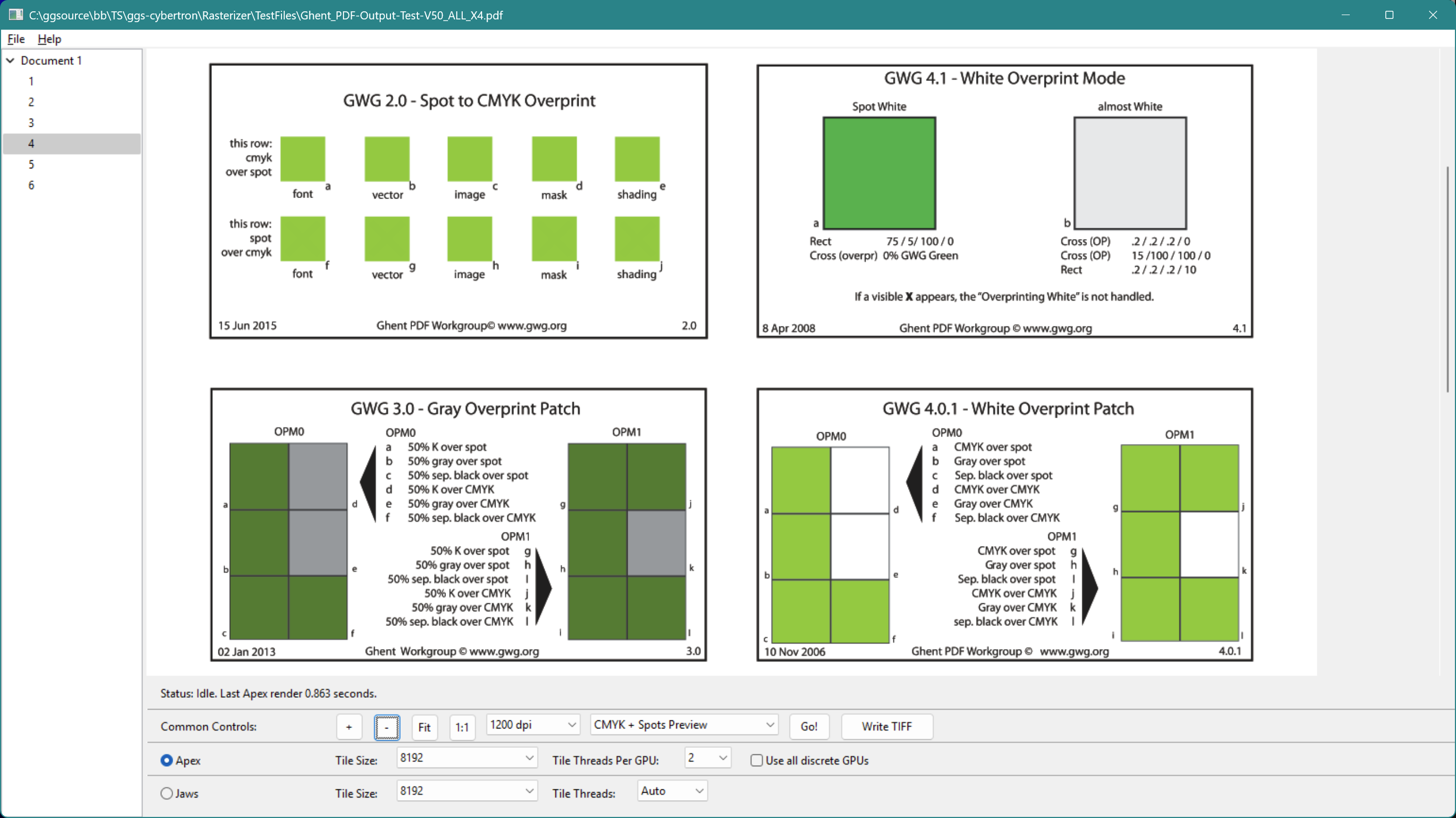Click the Go! button
Image resolution: width=1456 pixels, height=818 pixels.
pyautogui.click(x=808, y=727)
